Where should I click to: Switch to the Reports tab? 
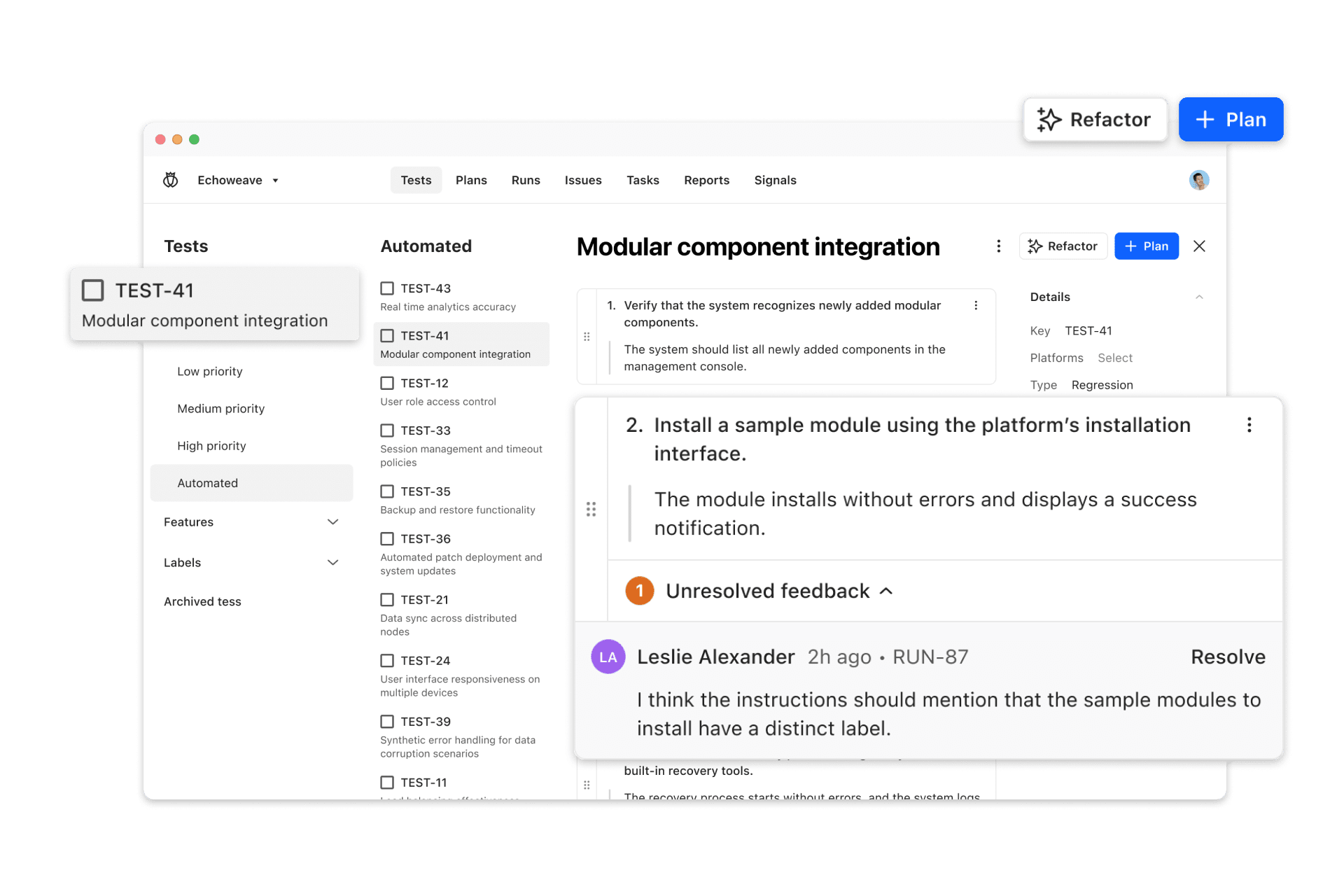pos(706,180)
